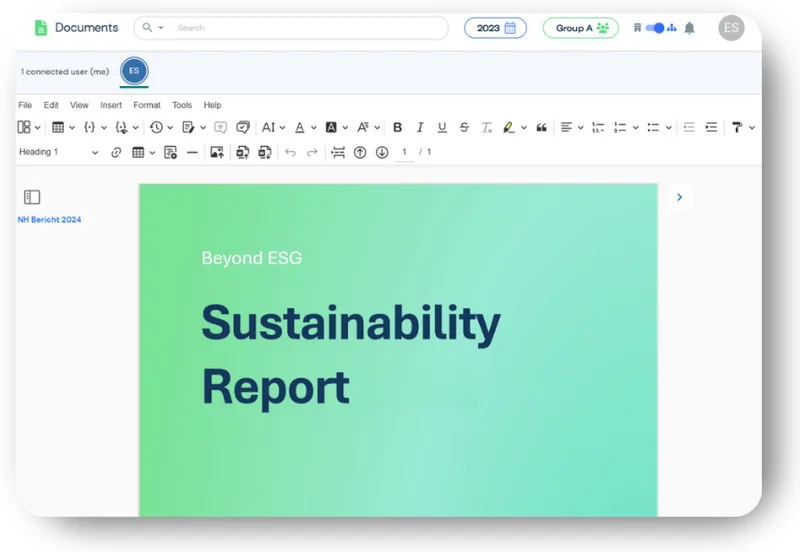
Task: Click the 2023 year selector button
Action: [495, 28]
